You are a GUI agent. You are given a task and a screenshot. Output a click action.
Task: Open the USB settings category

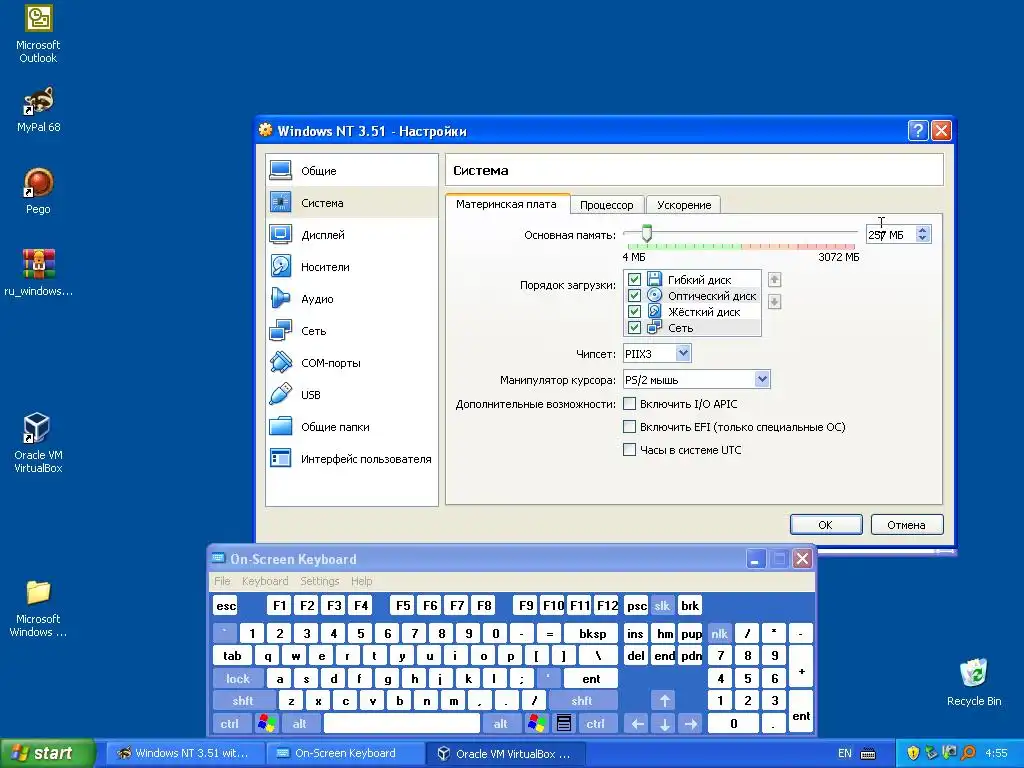[x=351, y=394]
